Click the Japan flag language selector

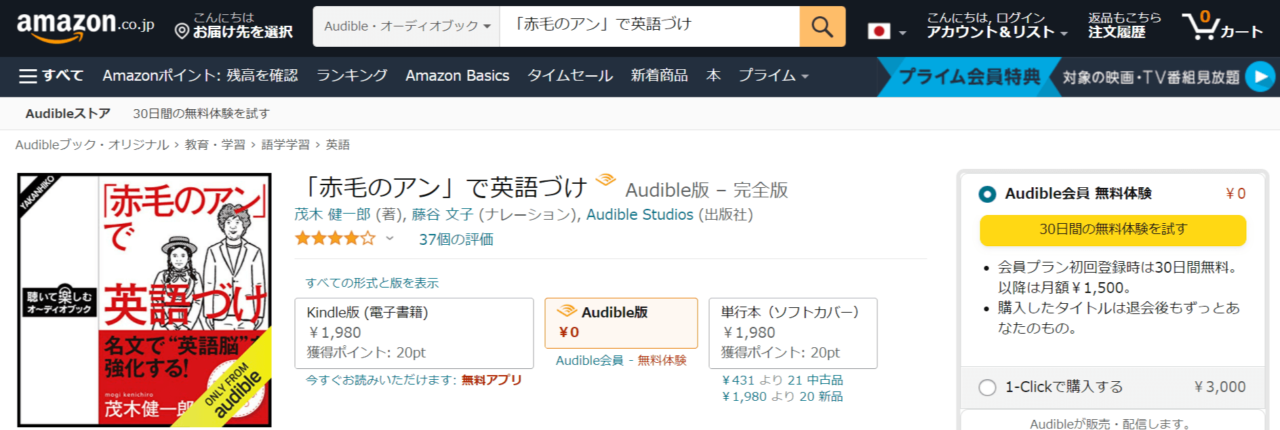point(879,31)
